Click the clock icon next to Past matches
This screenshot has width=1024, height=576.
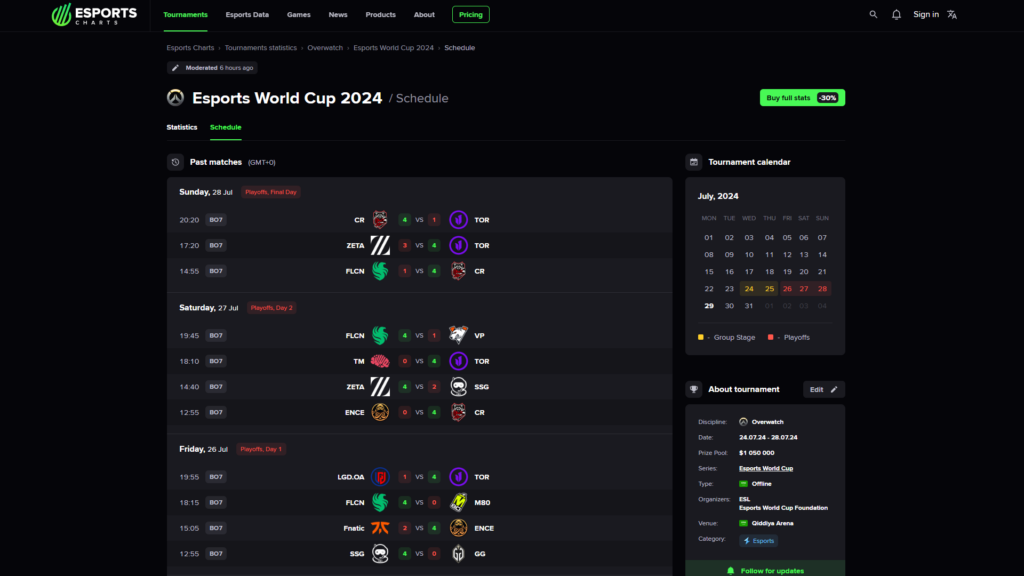pyautogui.click(x=176, y=162)
